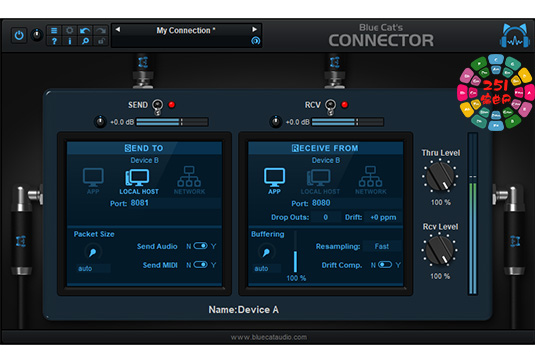Viewport: 535px width, 363px height.
Task: Click the red RCV status LED
Action: pos(345,105)
